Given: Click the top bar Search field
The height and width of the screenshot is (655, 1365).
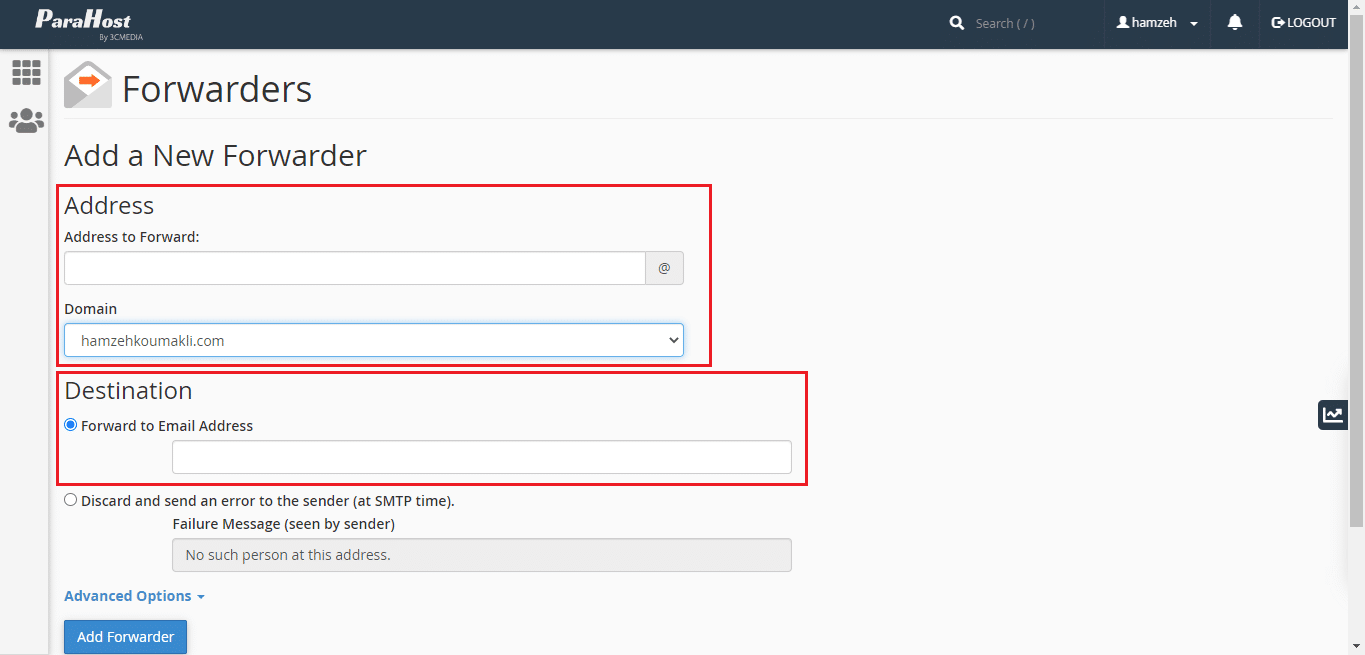Looking at the screenshot, I should click(x=1030, y=23).
